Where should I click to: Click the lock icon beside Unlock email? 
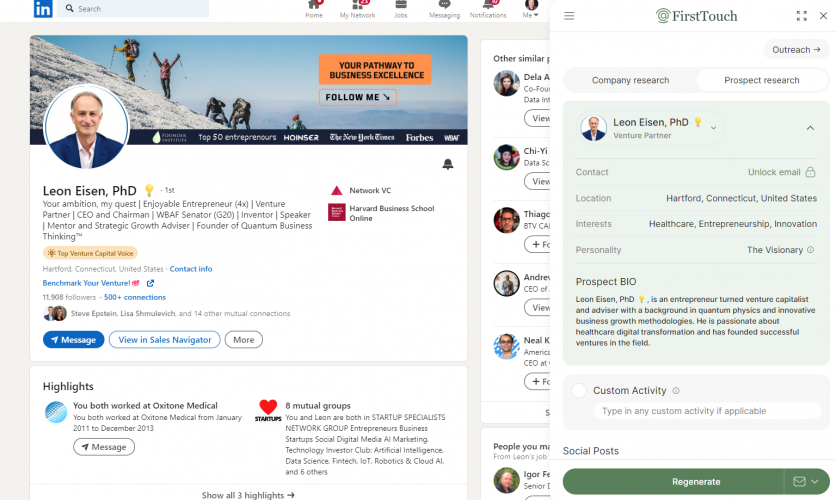(810, 172)
